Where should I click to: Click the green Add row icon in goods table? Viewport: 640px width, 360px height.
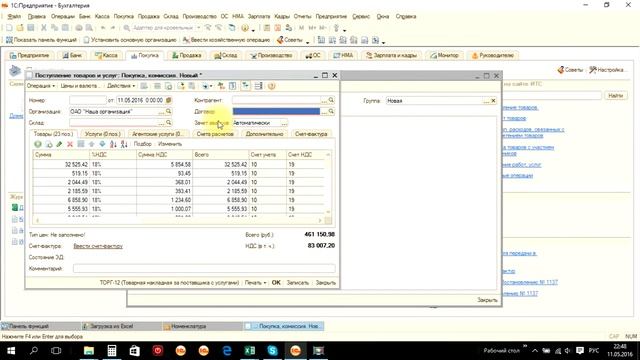38,144
